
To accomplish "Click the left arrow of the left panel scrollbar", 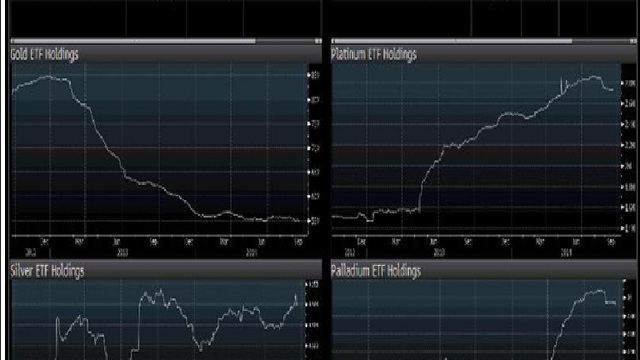I will tap(12, 41).
